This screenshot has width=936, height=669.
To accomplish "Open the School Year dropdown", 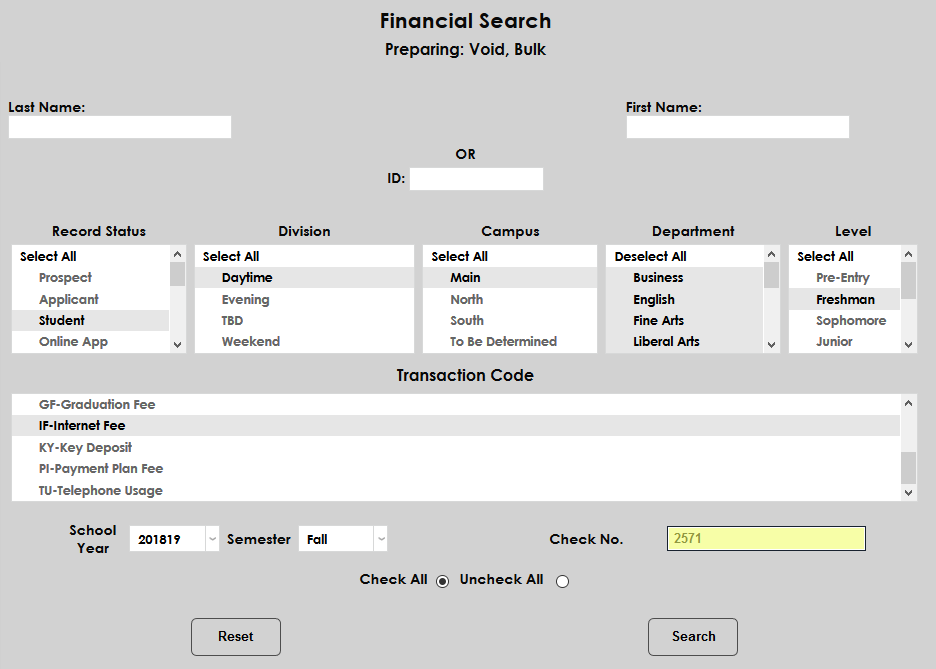I will point(174,539).
